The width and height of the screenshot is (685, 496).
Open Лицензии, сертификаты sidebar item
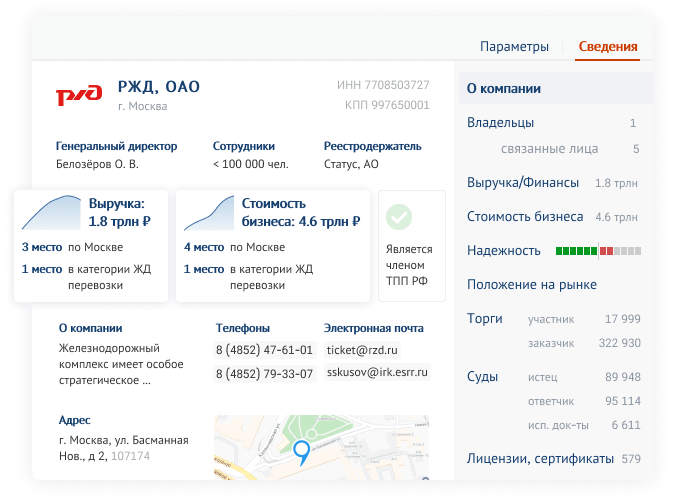click(x=540, y=458)
